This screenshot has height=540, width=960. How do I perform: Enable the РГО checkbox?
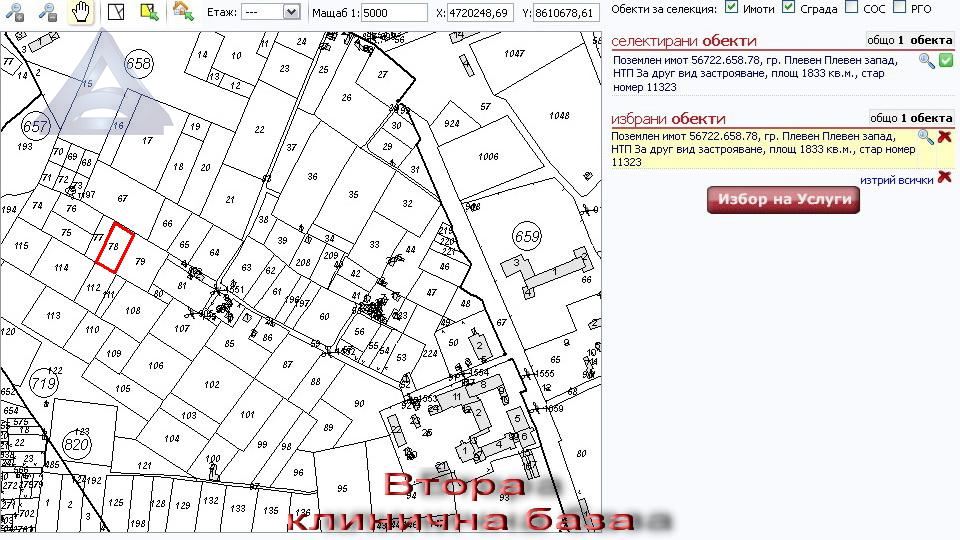click(x=900, y=8)
